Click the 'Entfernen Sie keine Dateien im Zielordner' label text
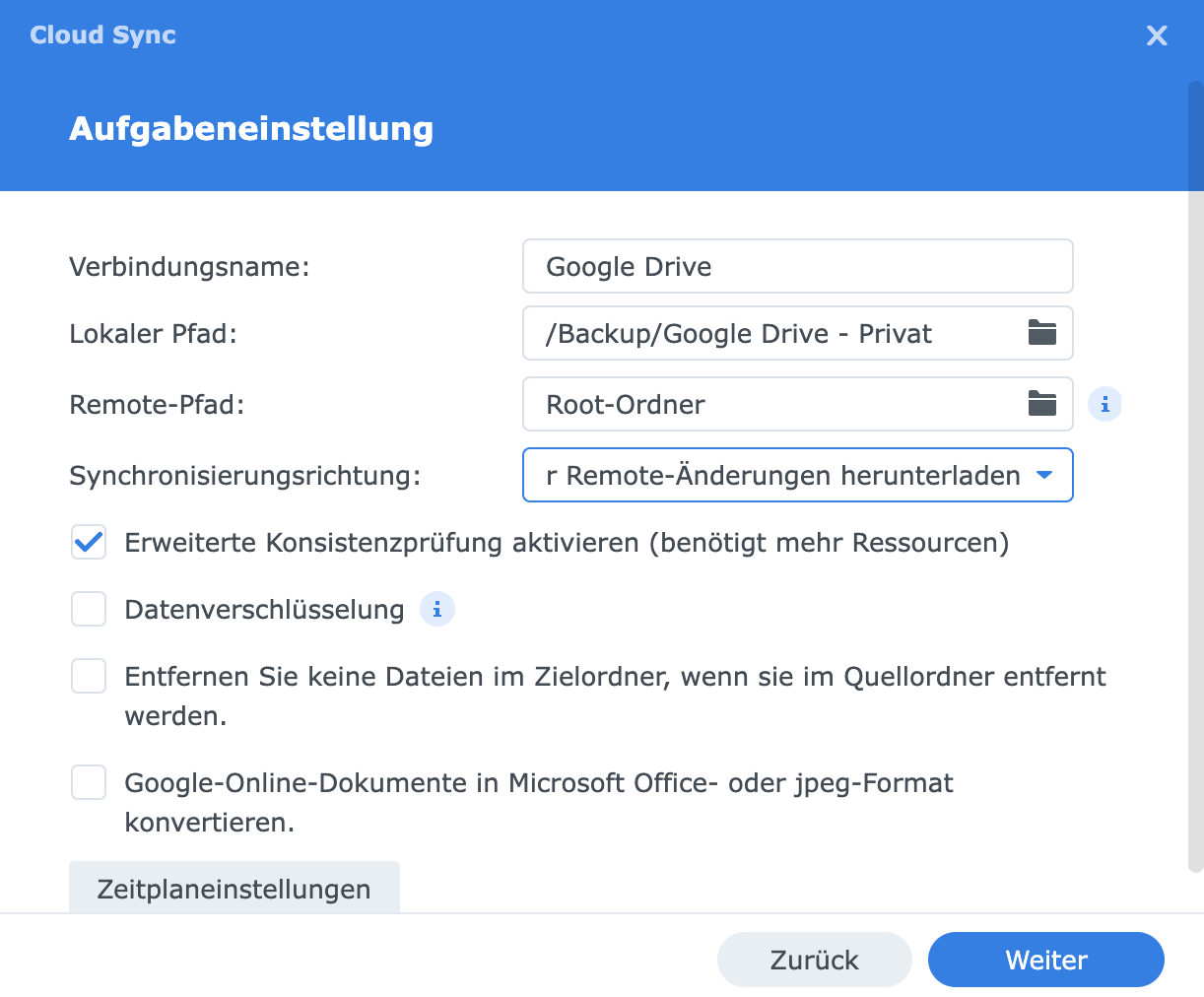The width and height of the screenshot is (1204, 997). pos(615,678)
